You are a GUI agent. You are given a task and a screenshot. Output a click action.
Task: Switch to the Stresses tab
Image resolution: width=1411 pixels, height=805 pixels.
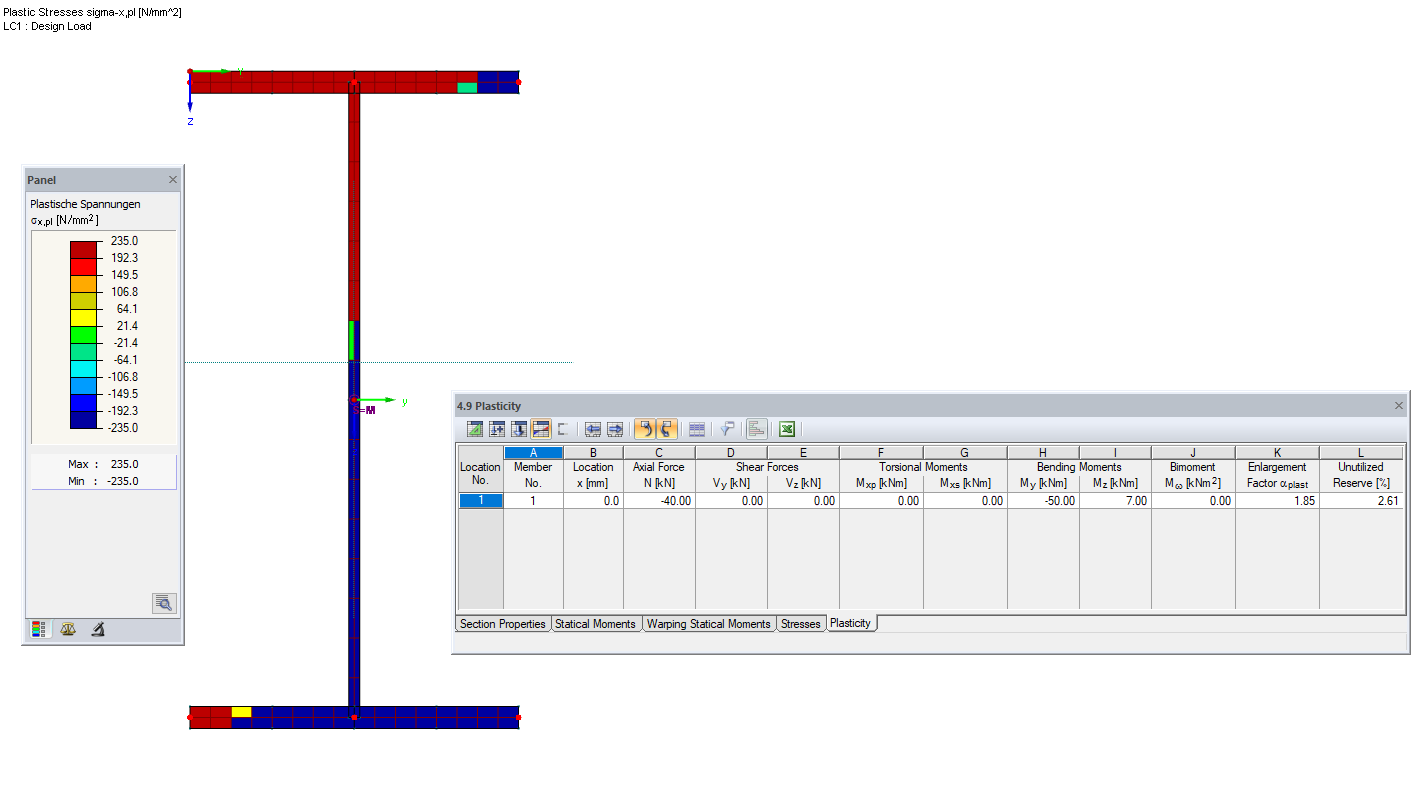(800, 624)
